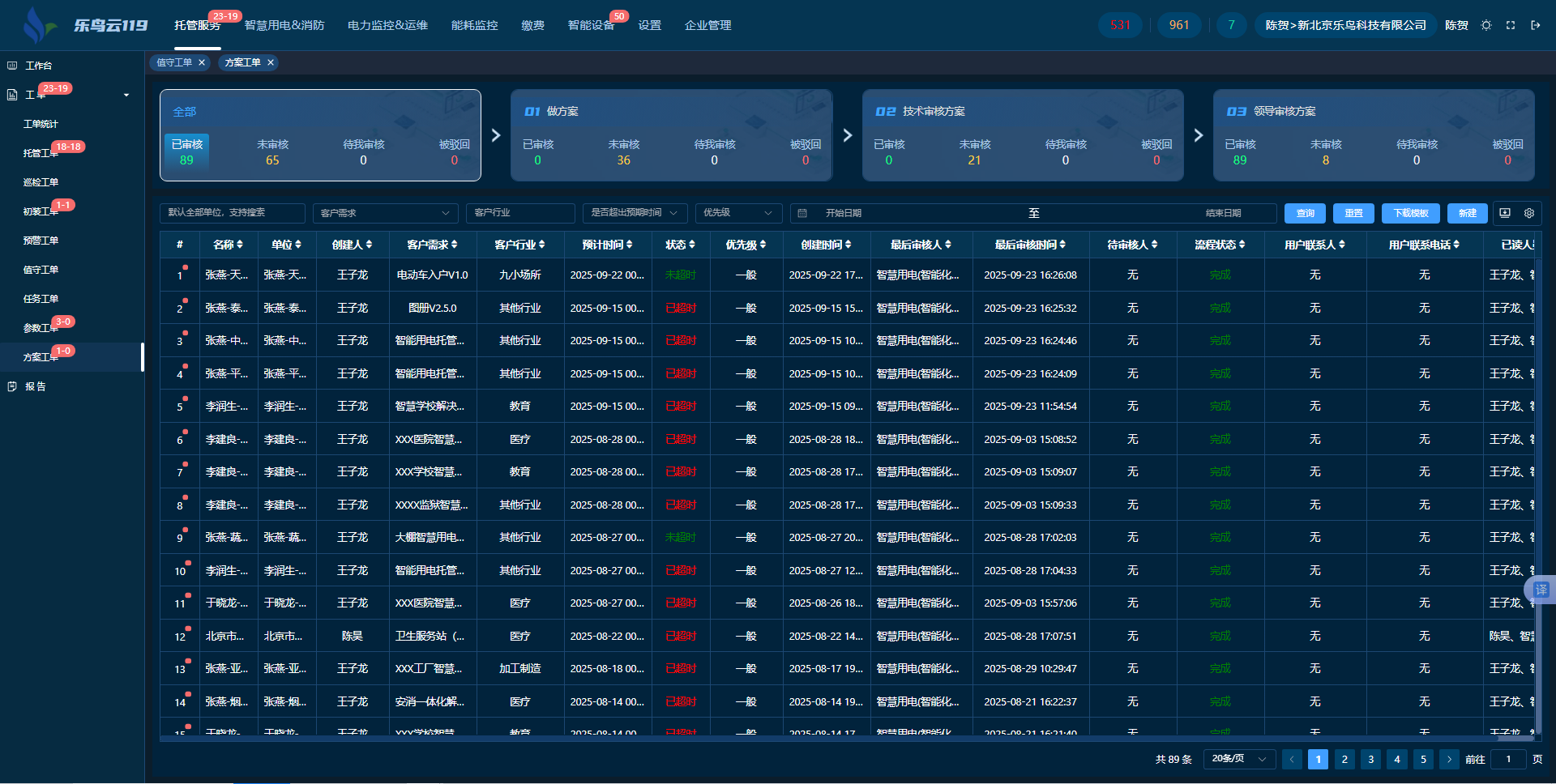1556x784 pixels.
Task: Toggle the light/dark theme sun icon
Action: click(1486, 25)
